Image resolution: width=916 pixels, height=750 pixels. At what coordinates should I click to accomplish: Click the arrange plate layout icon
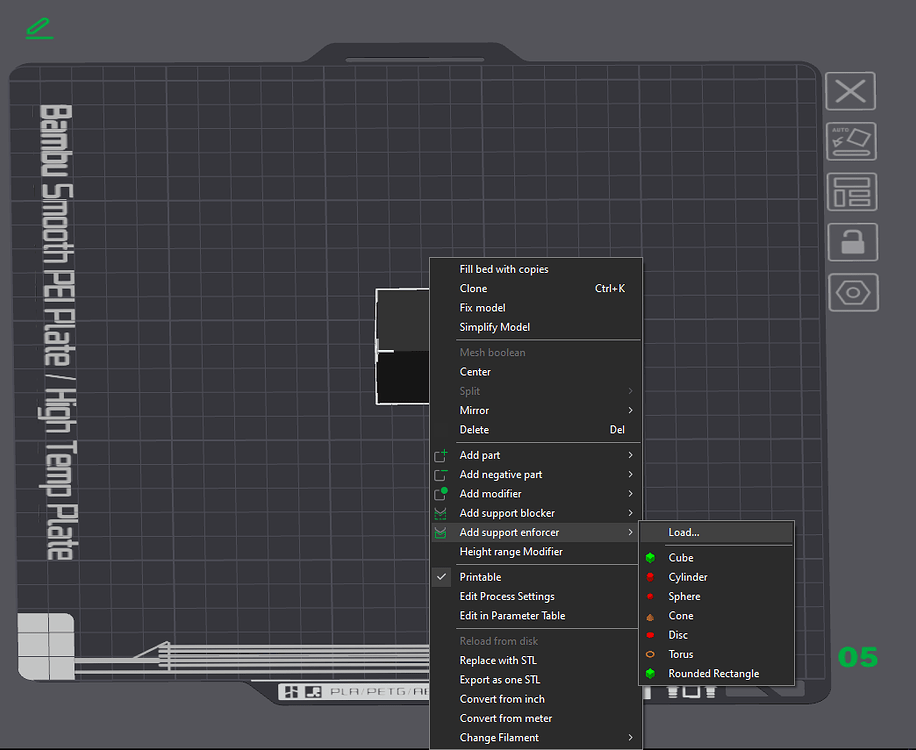pyautogui.click(x=852, y=192)
